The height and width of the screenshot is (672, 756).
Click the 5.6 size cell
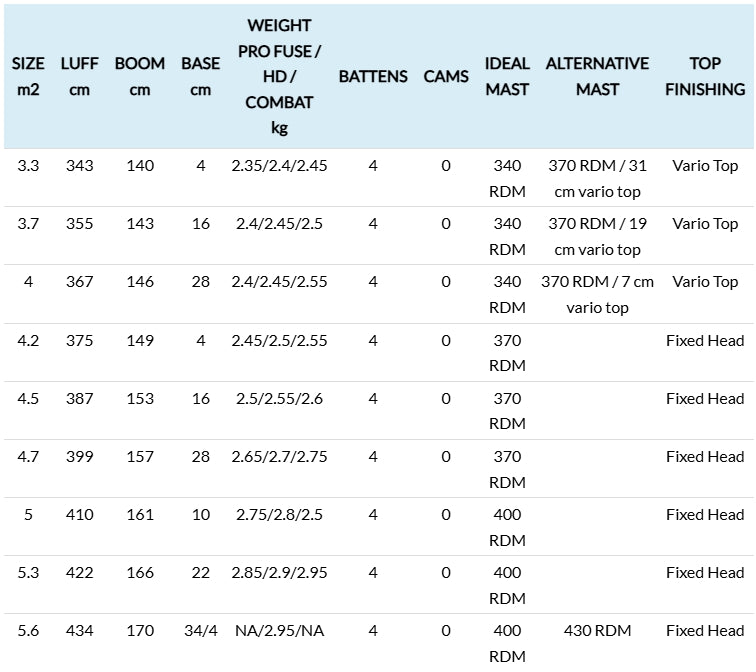[x=28, y=631]
